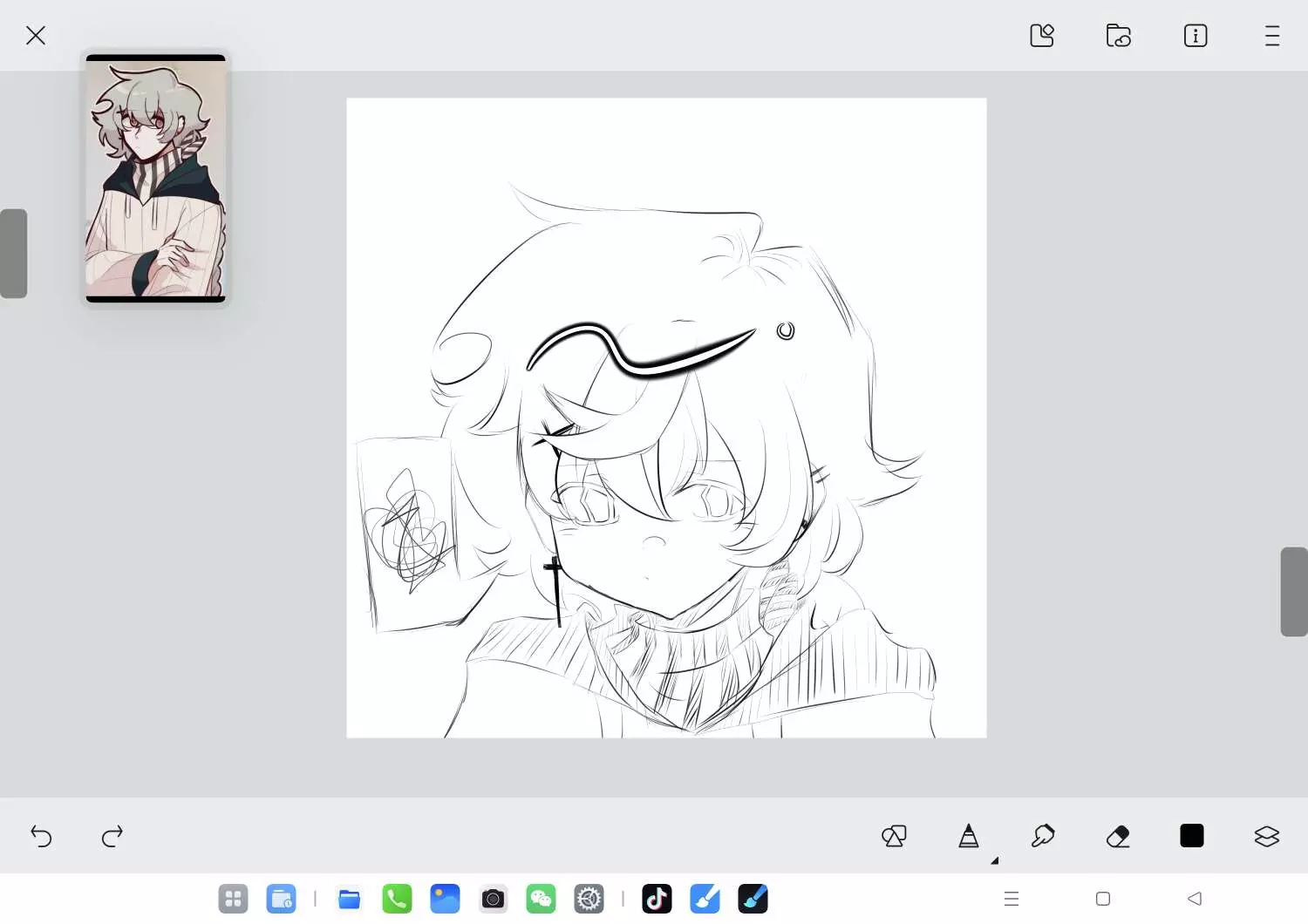Open the three-line menu at top right
Viewport: 1308px width, 924px height.
[x=1272, y=36]
